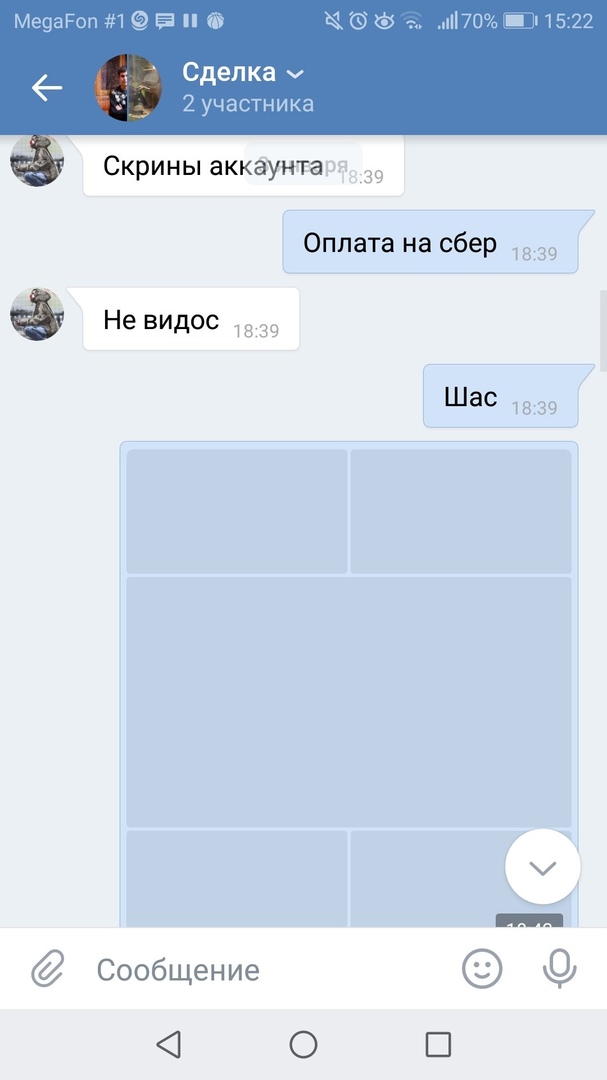Focus the Сообщение message input field
Viewport: 607px width, 1080px height.
(x=269, y=970)
